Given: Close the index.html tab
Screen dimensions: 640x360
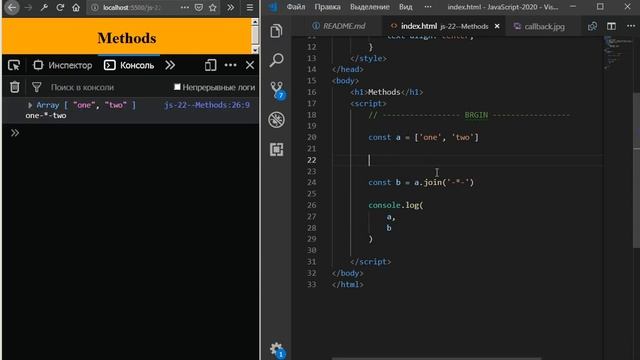Looking at the screenshot, I should point(497,26).
